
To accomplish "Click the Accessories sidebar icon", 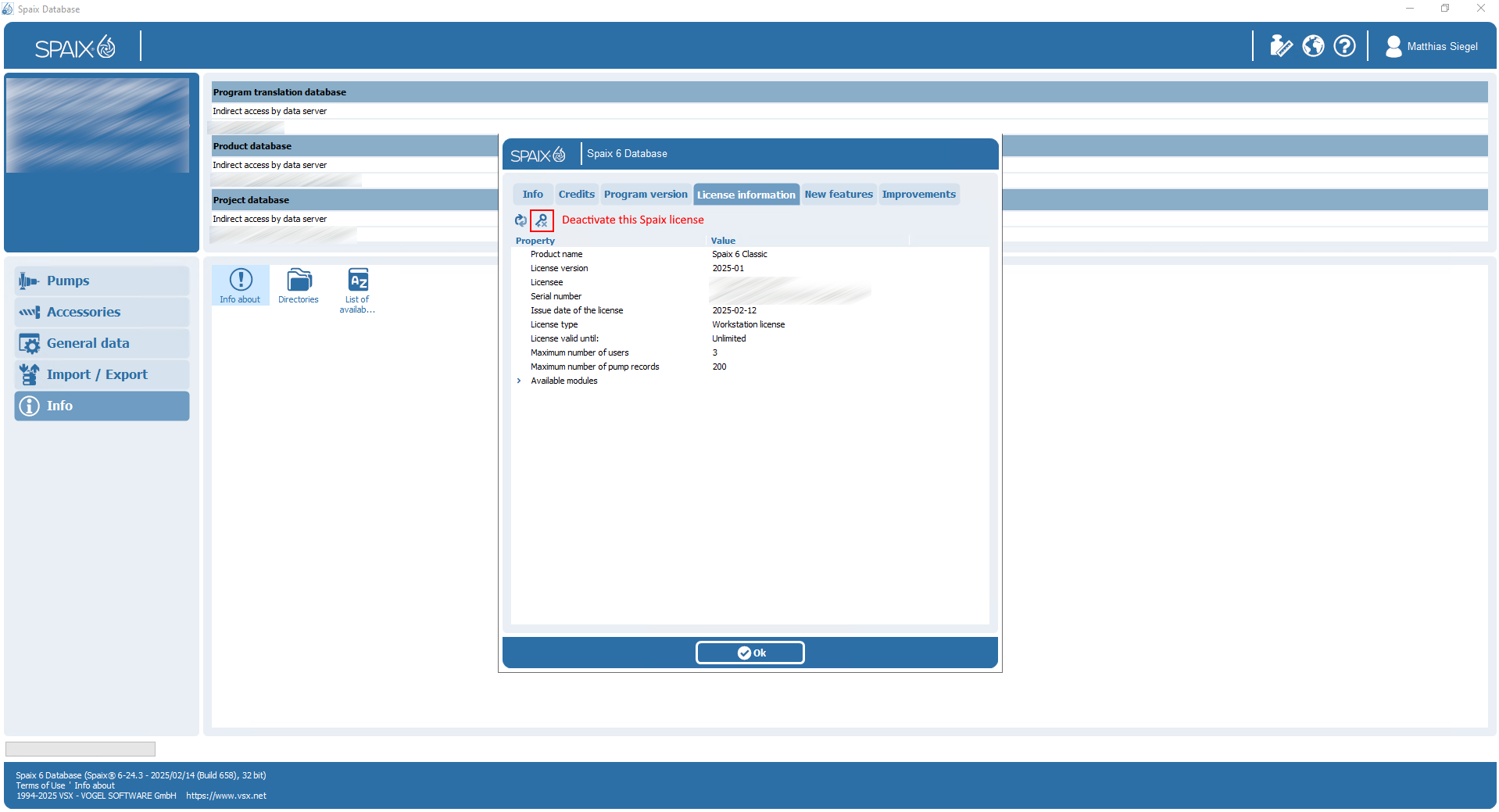I will click(x=29, y=312).
